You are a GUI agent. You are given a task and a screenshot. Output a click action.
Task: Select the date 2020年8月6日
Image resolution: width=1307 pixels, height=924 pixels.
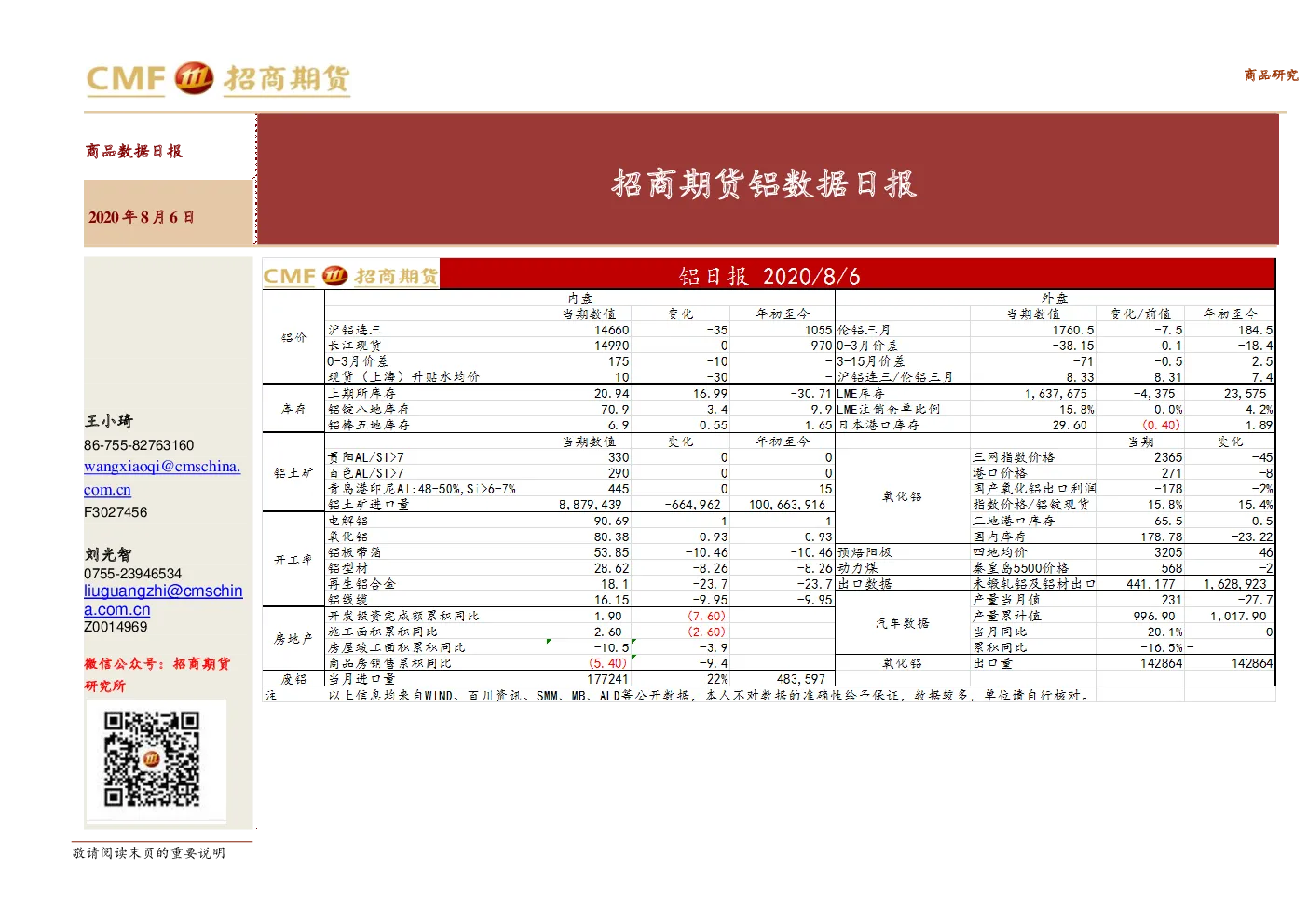click(142, 217)
